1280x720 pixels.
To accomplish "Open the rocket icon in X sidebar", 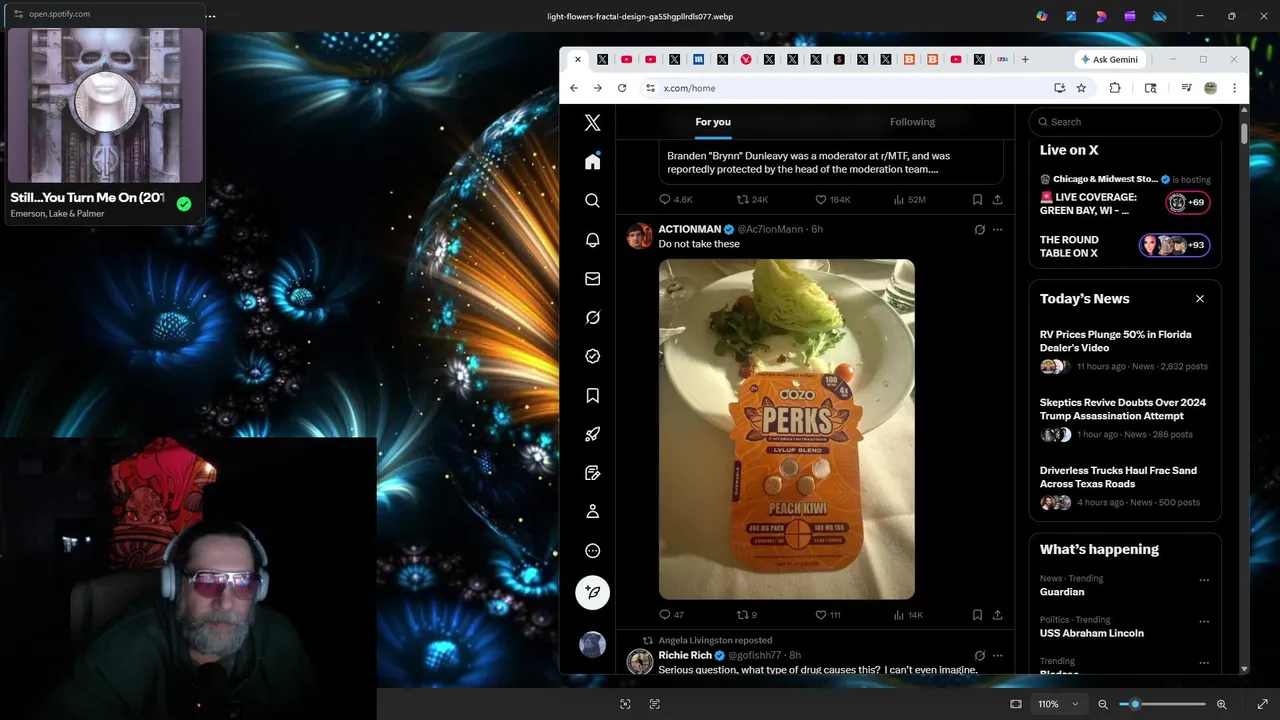I will [x=592, y=434].
